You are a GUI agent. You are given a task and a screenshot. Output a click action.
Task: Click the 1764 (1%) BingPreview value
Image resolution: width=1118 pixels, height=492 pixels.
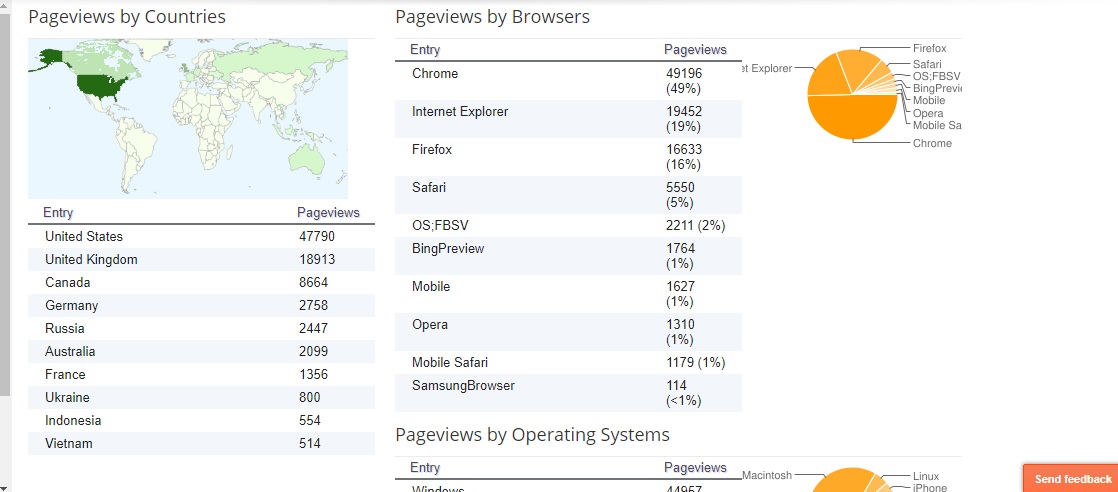(x=681, y=256)
